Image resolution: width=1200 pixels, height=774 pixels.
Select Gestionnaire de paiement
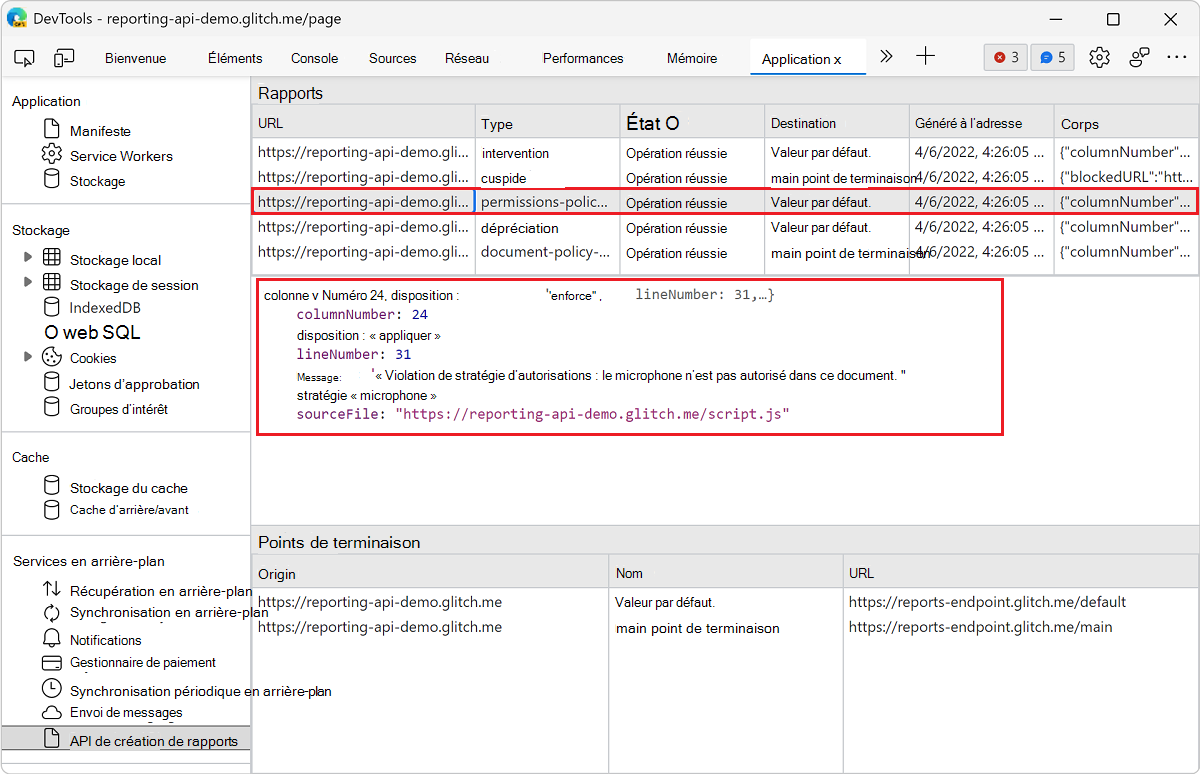(133, 663)
